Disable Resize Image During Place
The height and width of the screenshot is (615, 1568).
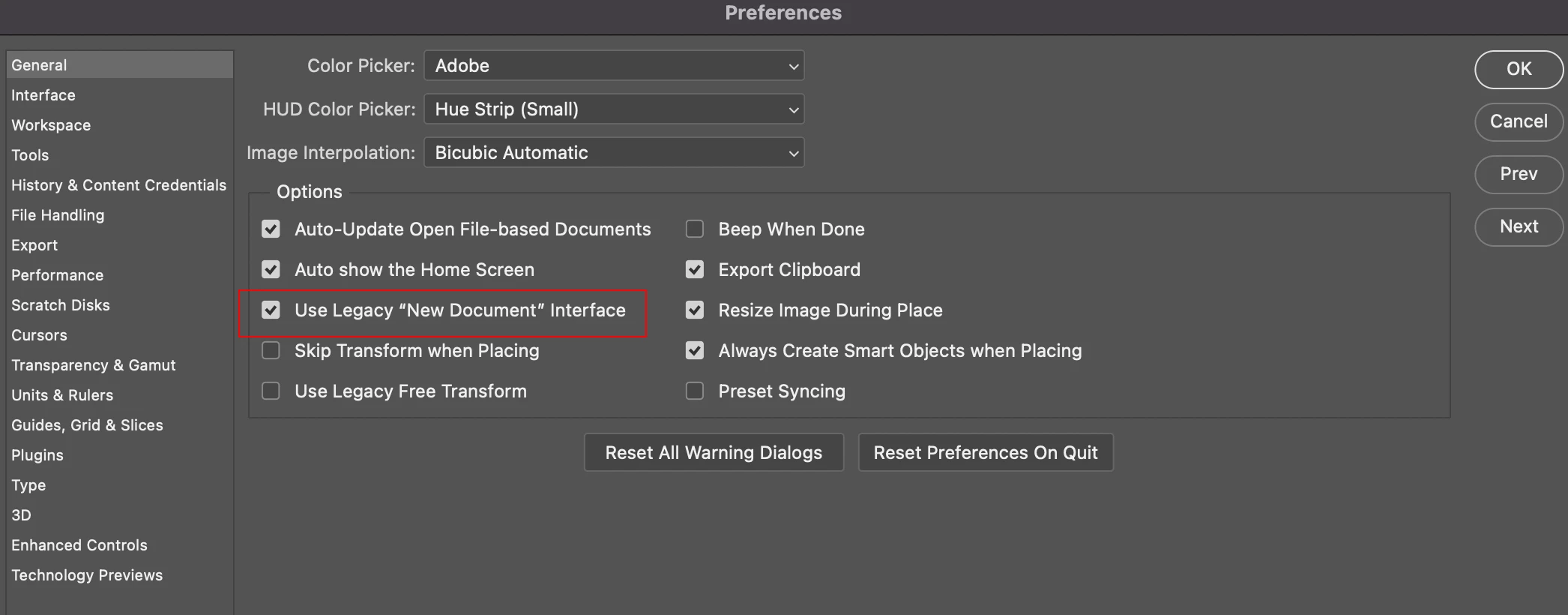[x=695, y=310]
